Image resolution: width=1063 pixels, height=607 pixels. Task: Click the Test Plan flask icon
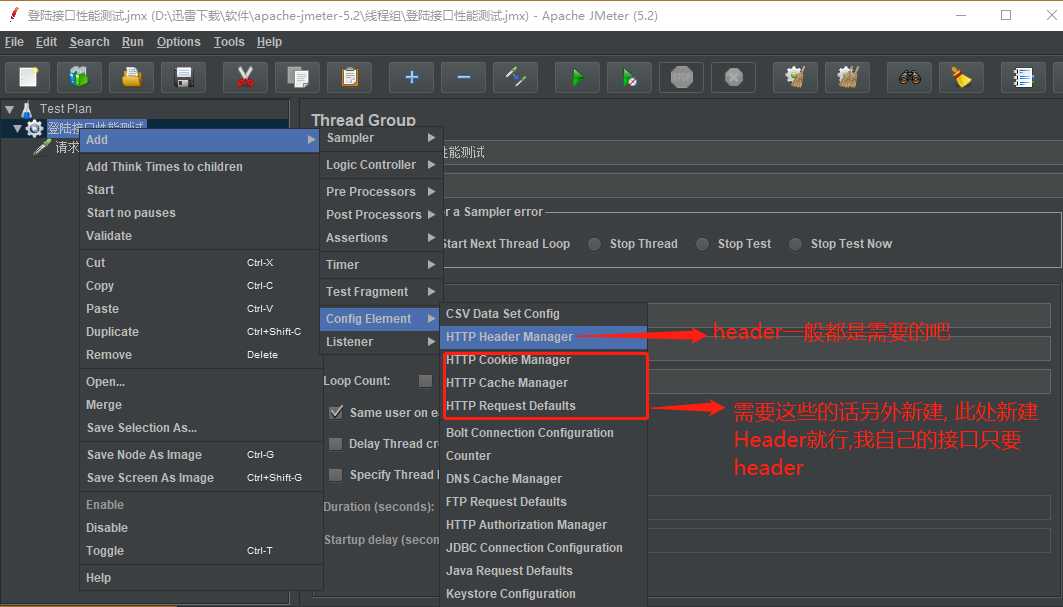click(26, 109)
